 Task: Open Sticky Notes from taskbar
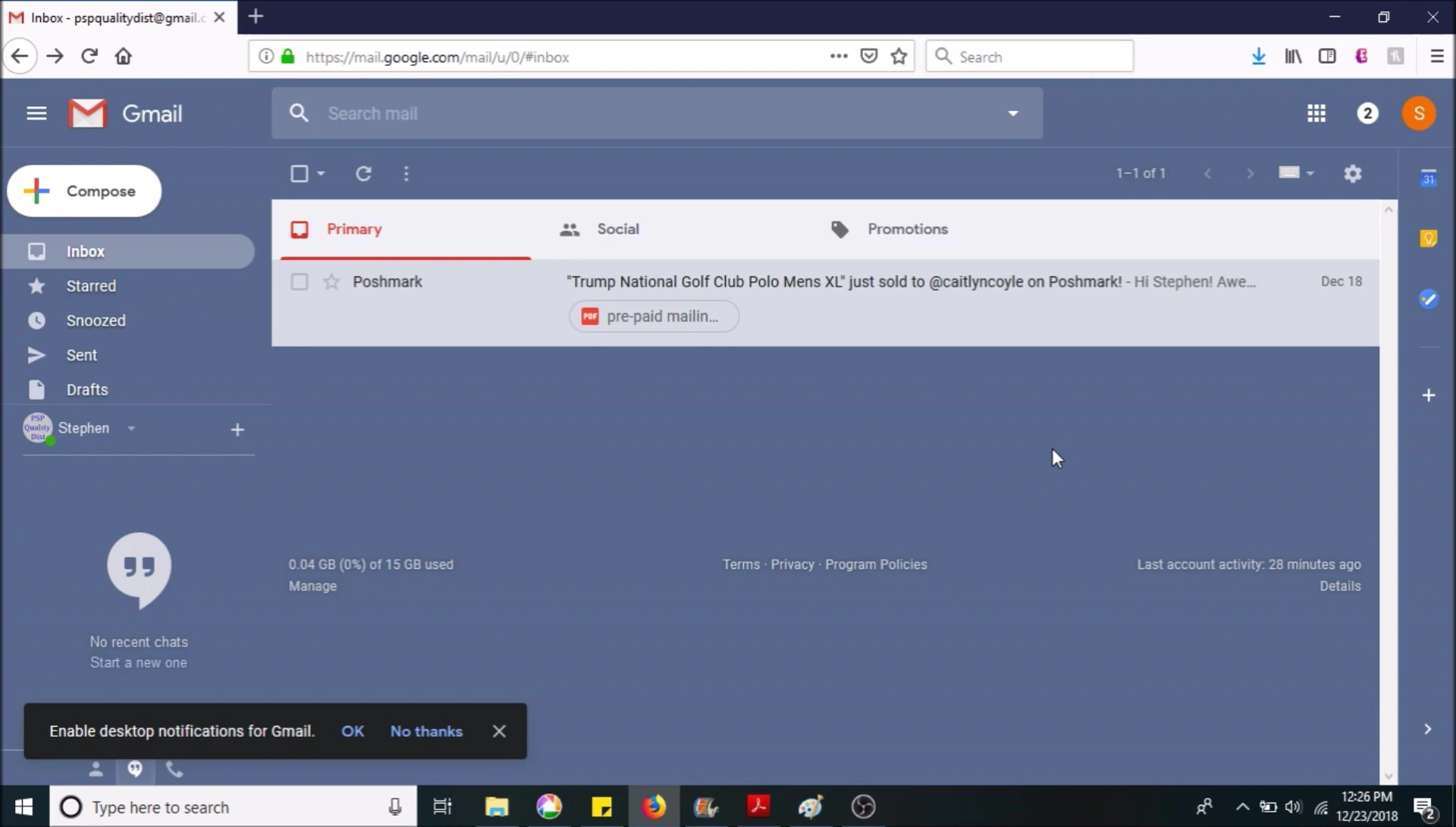pos(601,807)
